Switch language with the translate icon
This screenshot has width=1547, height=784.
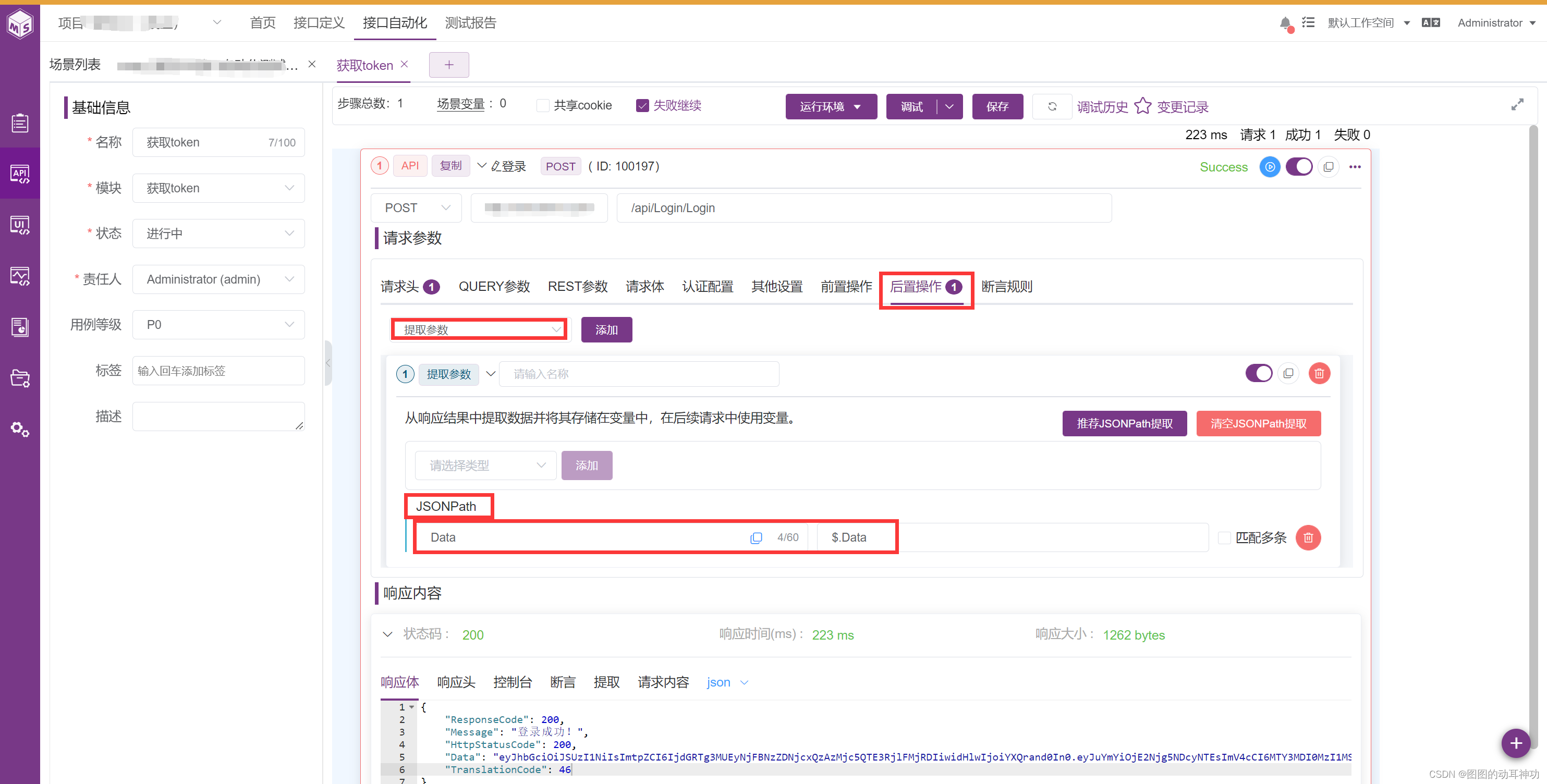click(1431, 22)
